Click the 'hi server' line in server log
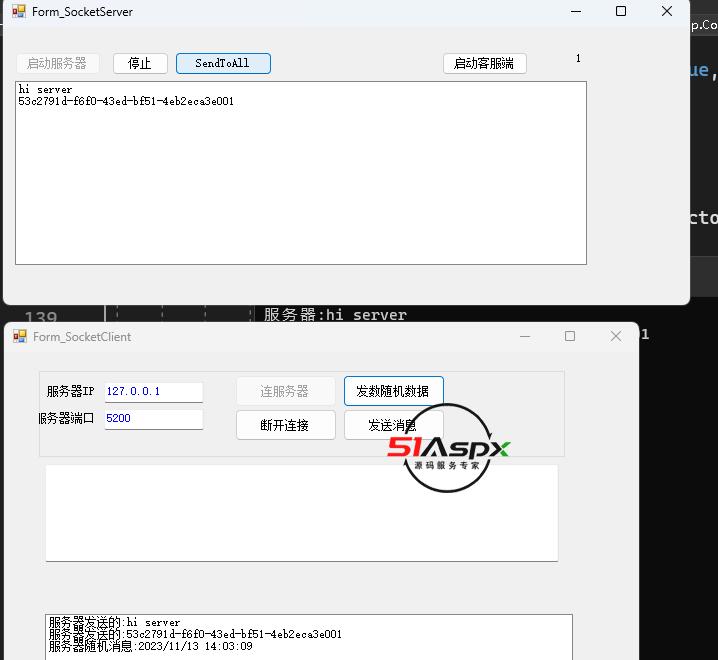 (x=45, y=89)
